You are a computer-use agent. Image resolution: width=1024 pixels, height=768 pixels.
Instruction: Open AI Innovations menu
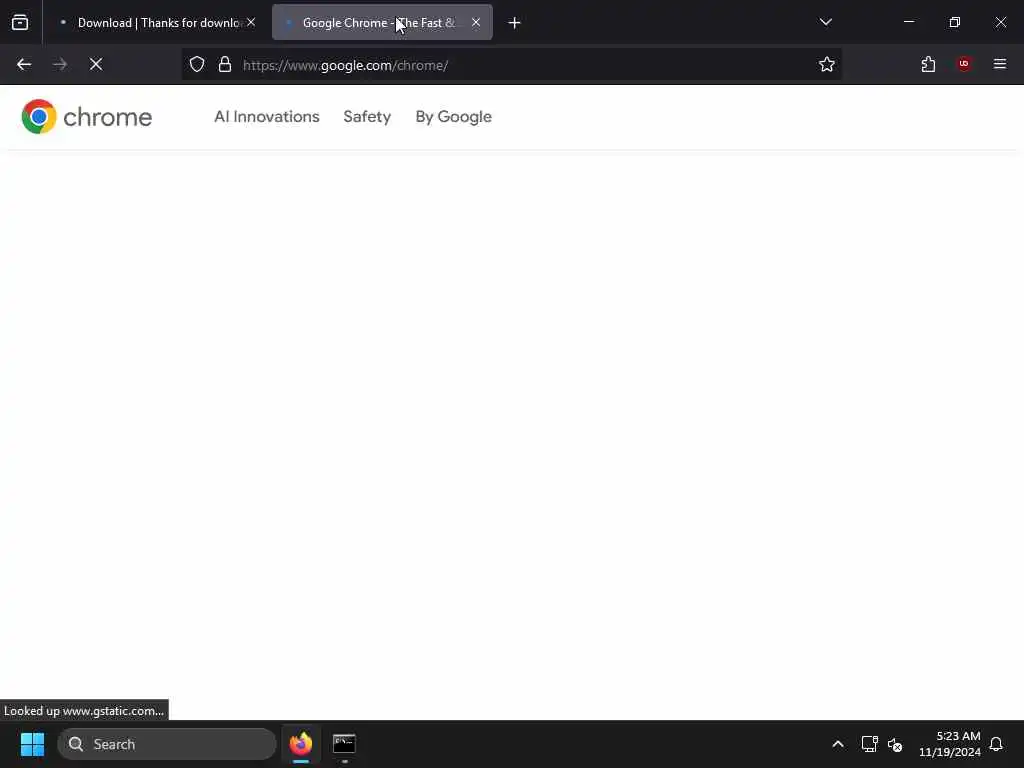coord(266,117)
